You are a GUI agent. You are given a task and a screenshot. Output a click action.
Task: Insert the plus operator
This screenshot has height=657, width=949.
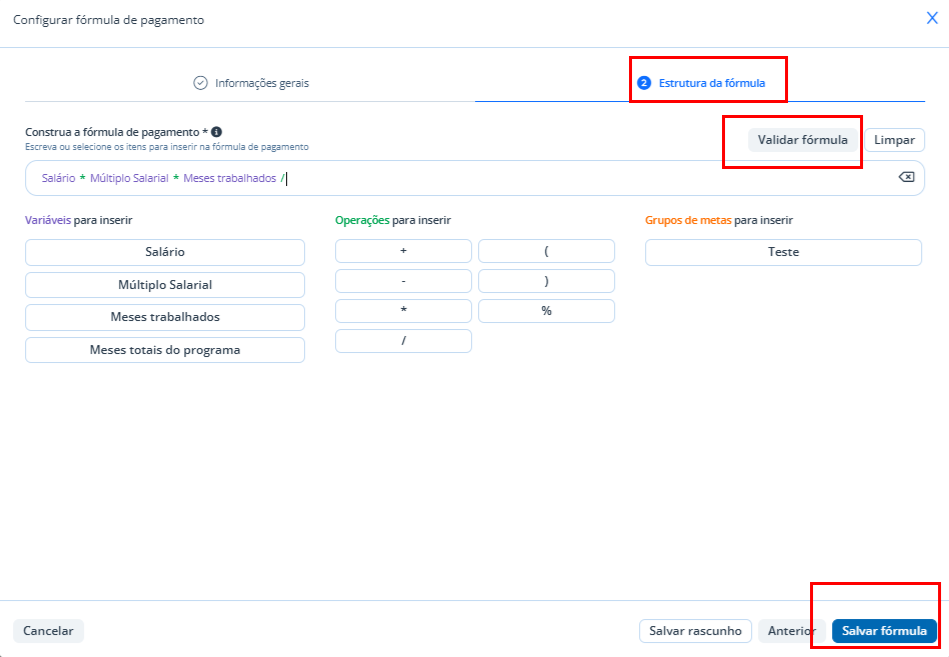point(403,251)
